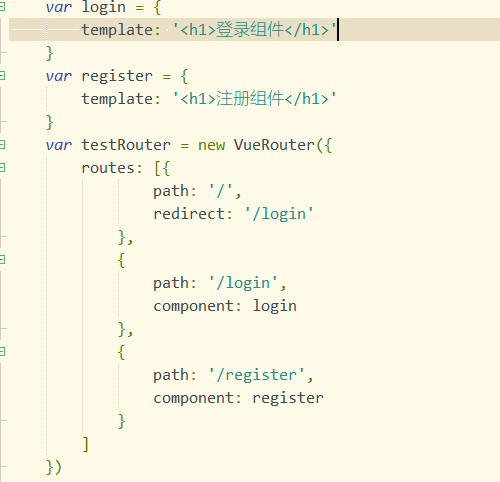Click the redirect value '/login' string
The height and width of the screenshot is (482, 500).
[279, 214]
